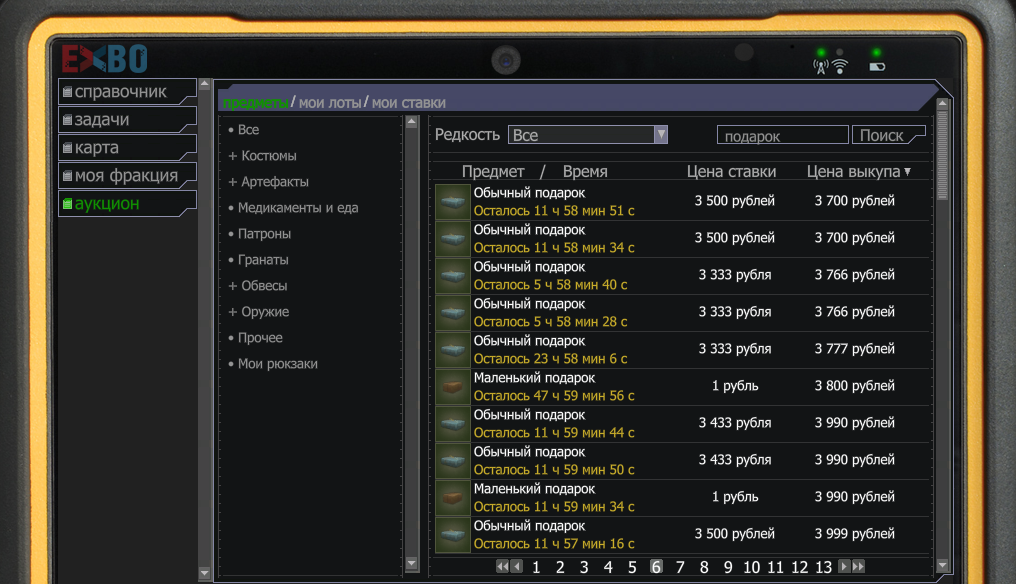This screenshot has height=584, width=1016.
Task: Go to next auction page
Action: pyautogui.click(x=844, y=566)
